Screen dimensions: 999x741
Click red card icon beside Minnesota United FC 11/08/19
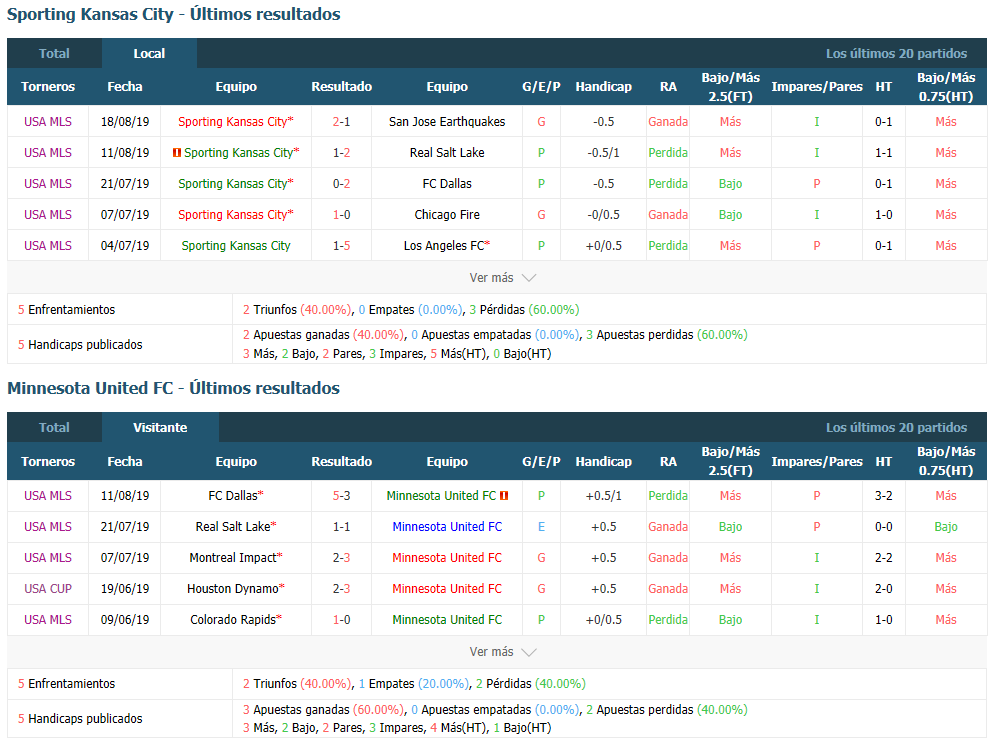[x=504, y=496]
